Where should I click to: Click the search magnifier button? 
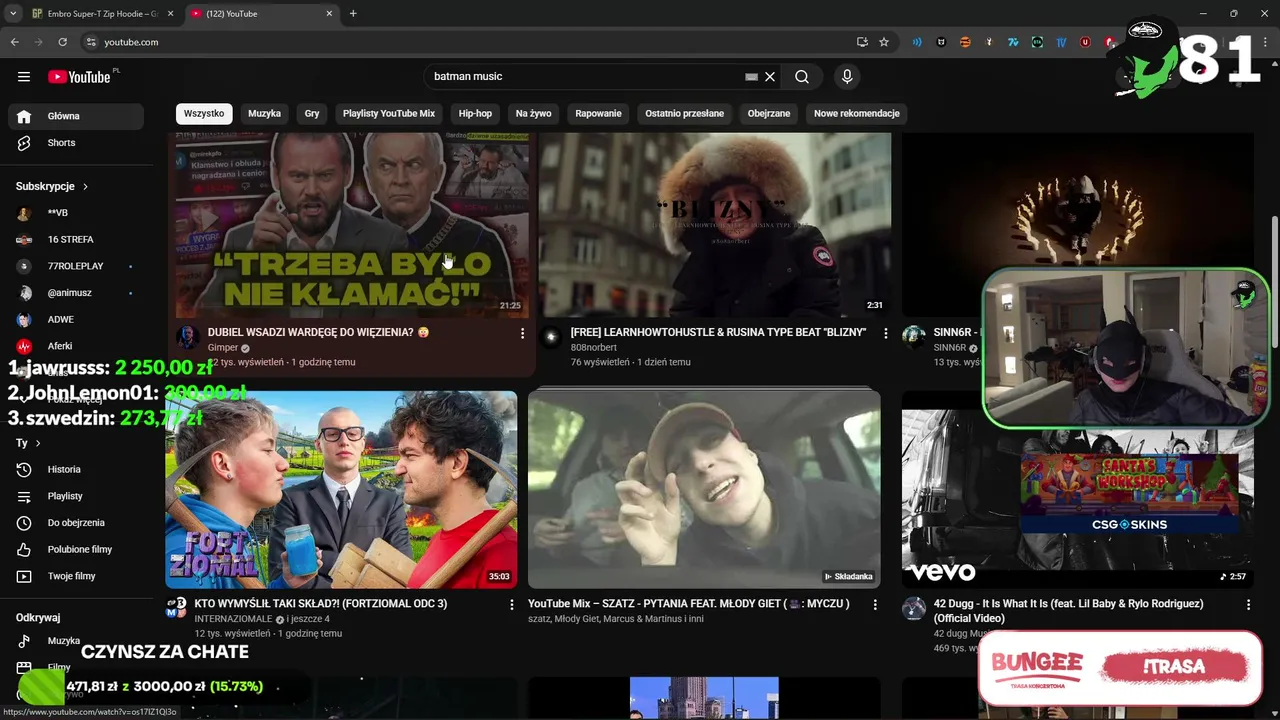802,77
